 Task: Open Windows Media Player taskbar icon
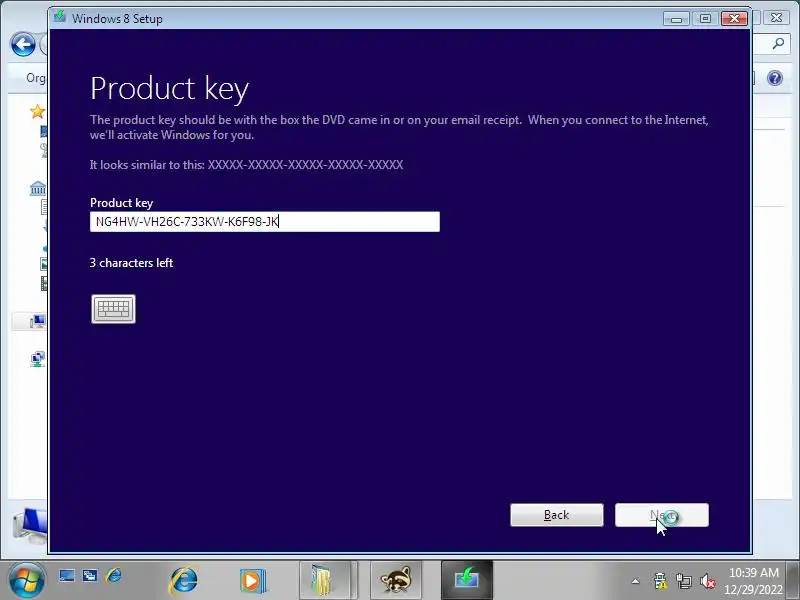tap(253, 581)
